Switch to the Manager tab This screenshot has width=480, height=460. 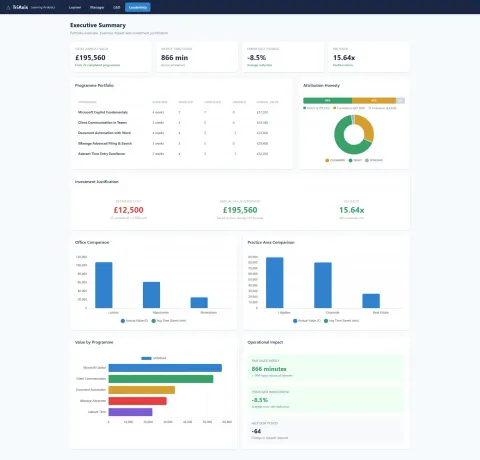click(x=97, y=7)
